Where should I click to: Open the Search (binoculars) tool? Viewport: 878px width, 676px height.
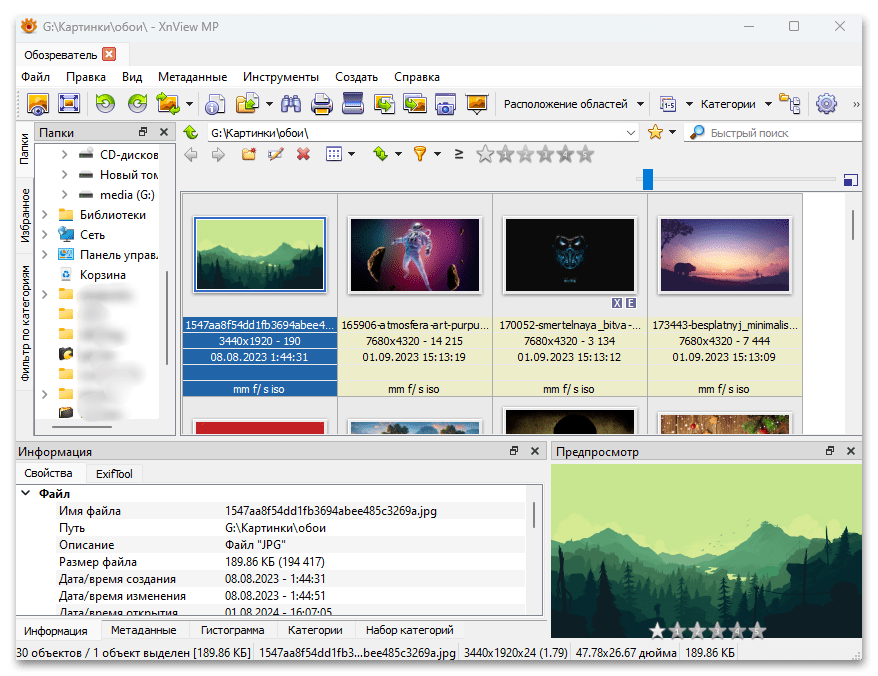tap(290, 103)
